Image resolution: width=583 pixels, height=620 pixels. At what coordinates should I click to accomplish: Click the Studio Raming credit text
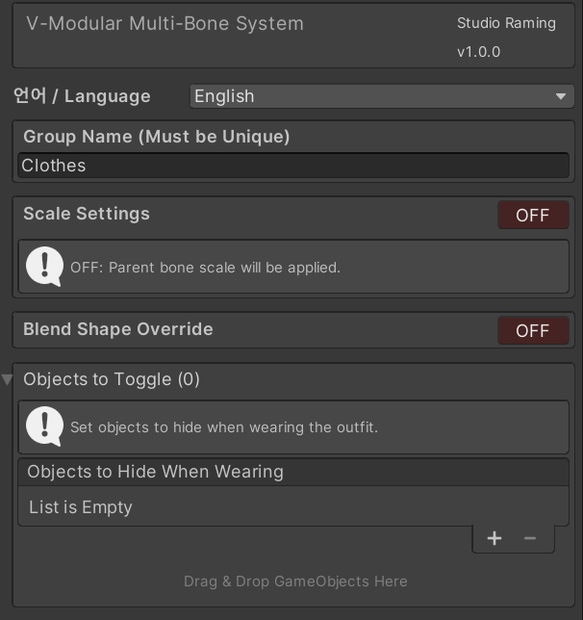point(506,23)
